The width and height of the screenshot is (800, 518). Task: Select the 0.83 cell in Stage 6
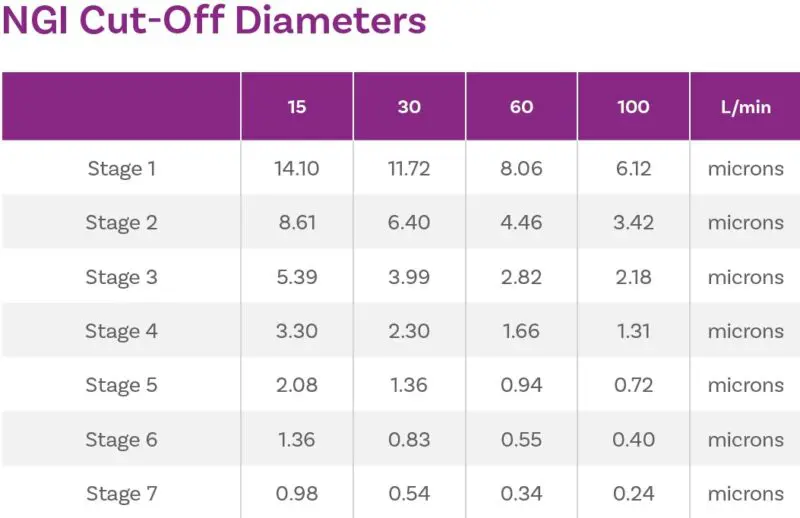(x=409, y=439)
